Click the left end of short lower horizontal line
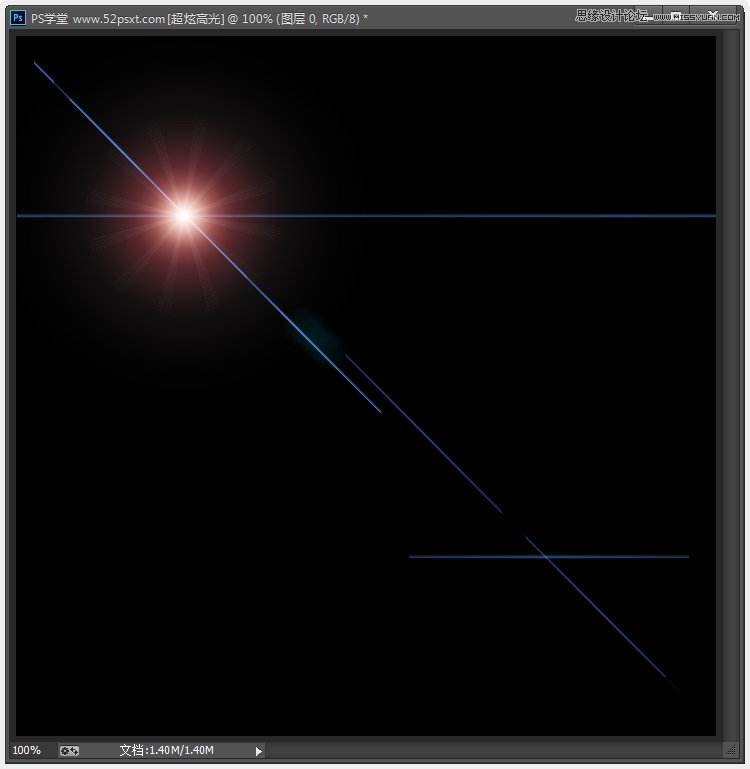750x769 pixels. [x=412, y=556]
